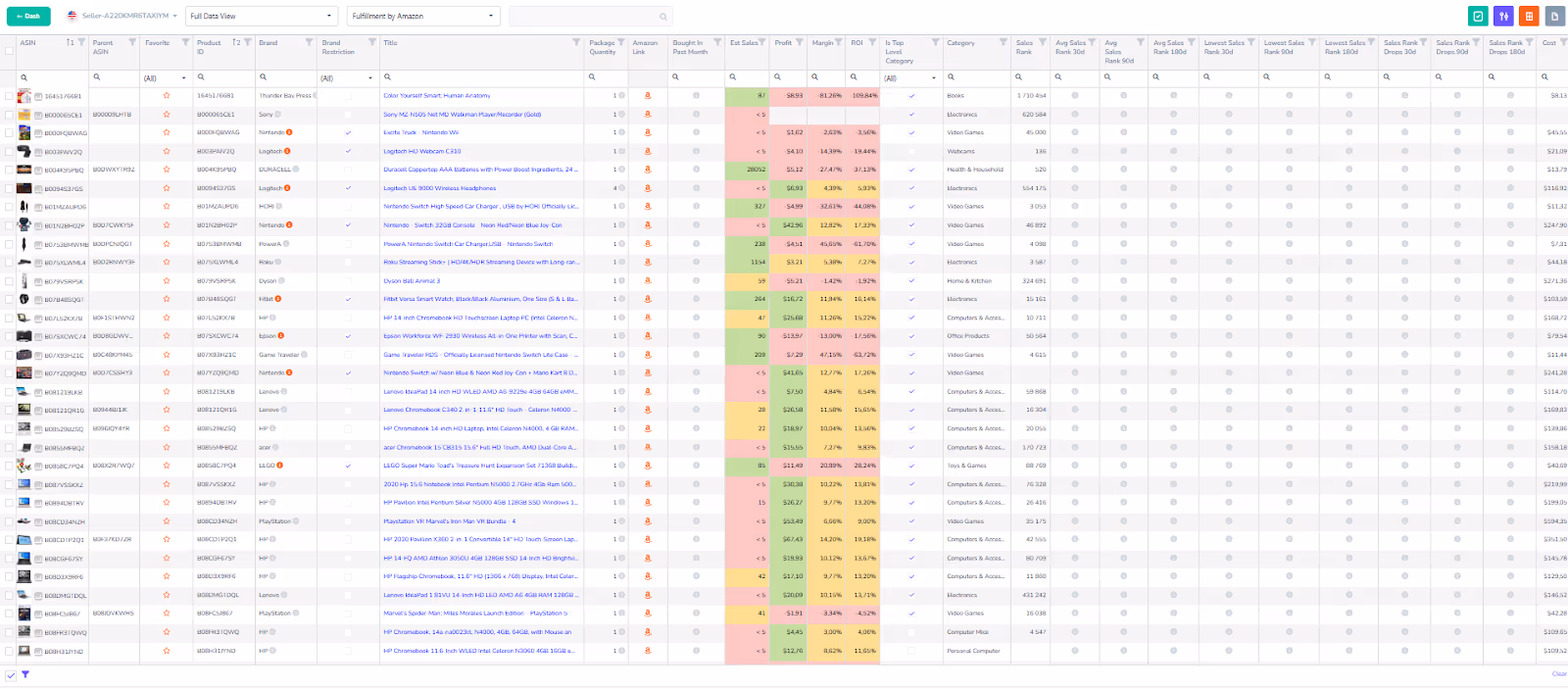The height and width of the screenshot is (689, 1568).
Task: Click orange warning icon next to Fitbit brand
Action: (278, 299)
